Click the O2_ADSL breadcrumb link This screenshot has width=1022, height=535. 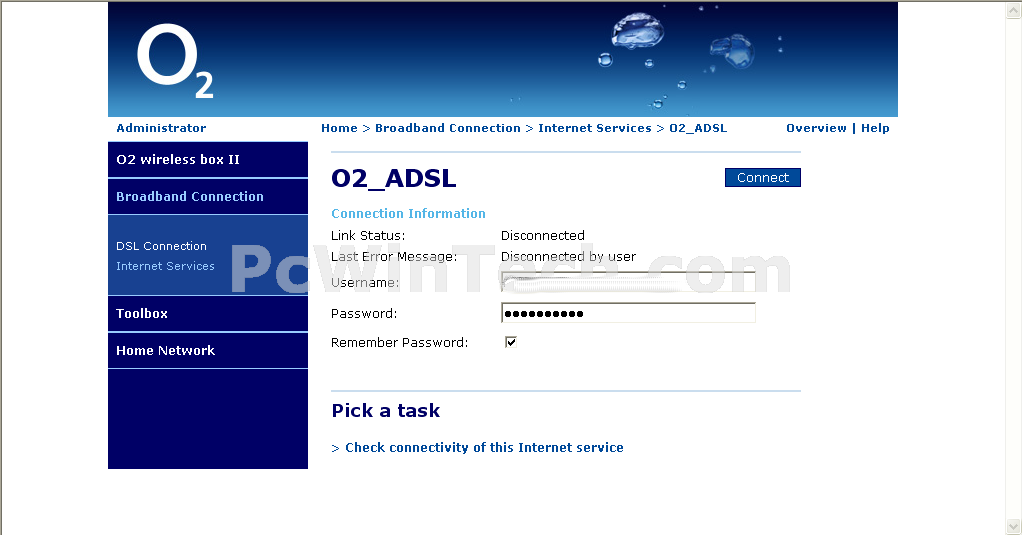point(698,128)
